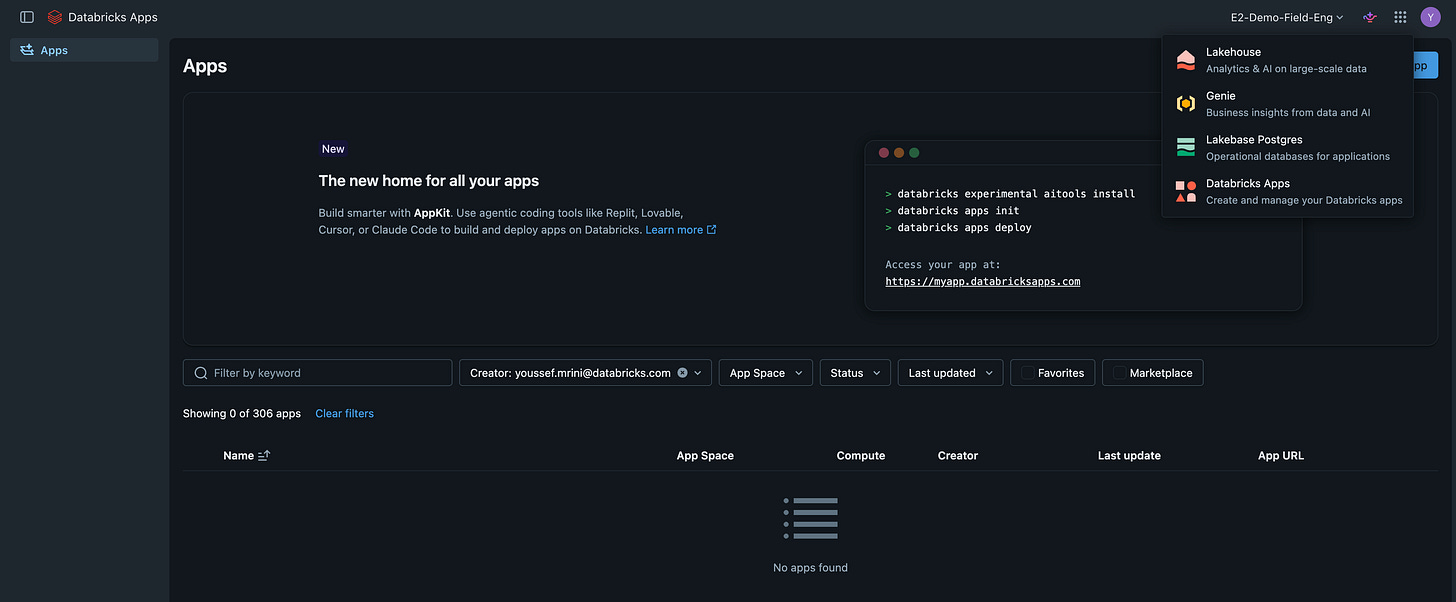
Task: Go to Apps in the sidebar
Action: (x=84, y=50)
